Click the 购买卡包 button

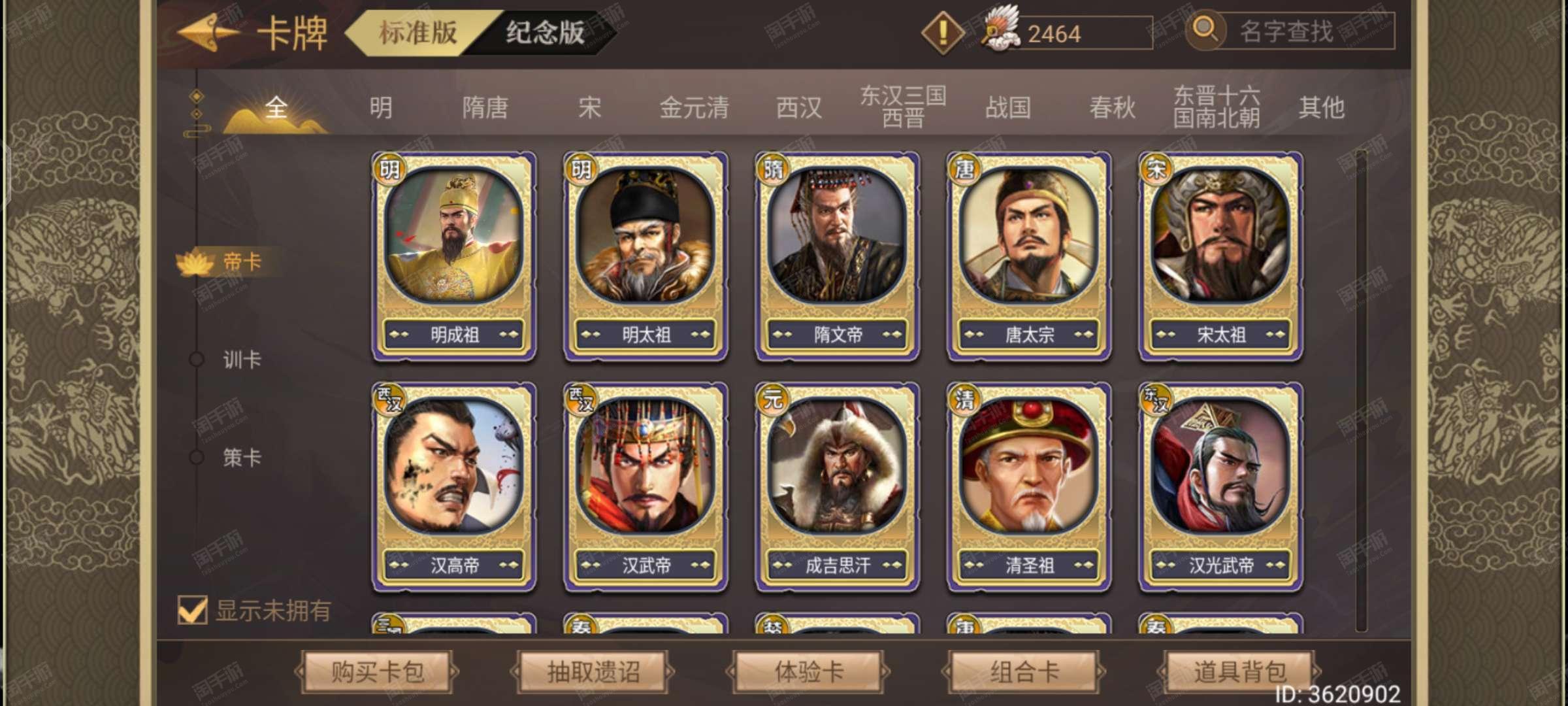(377, 671)
